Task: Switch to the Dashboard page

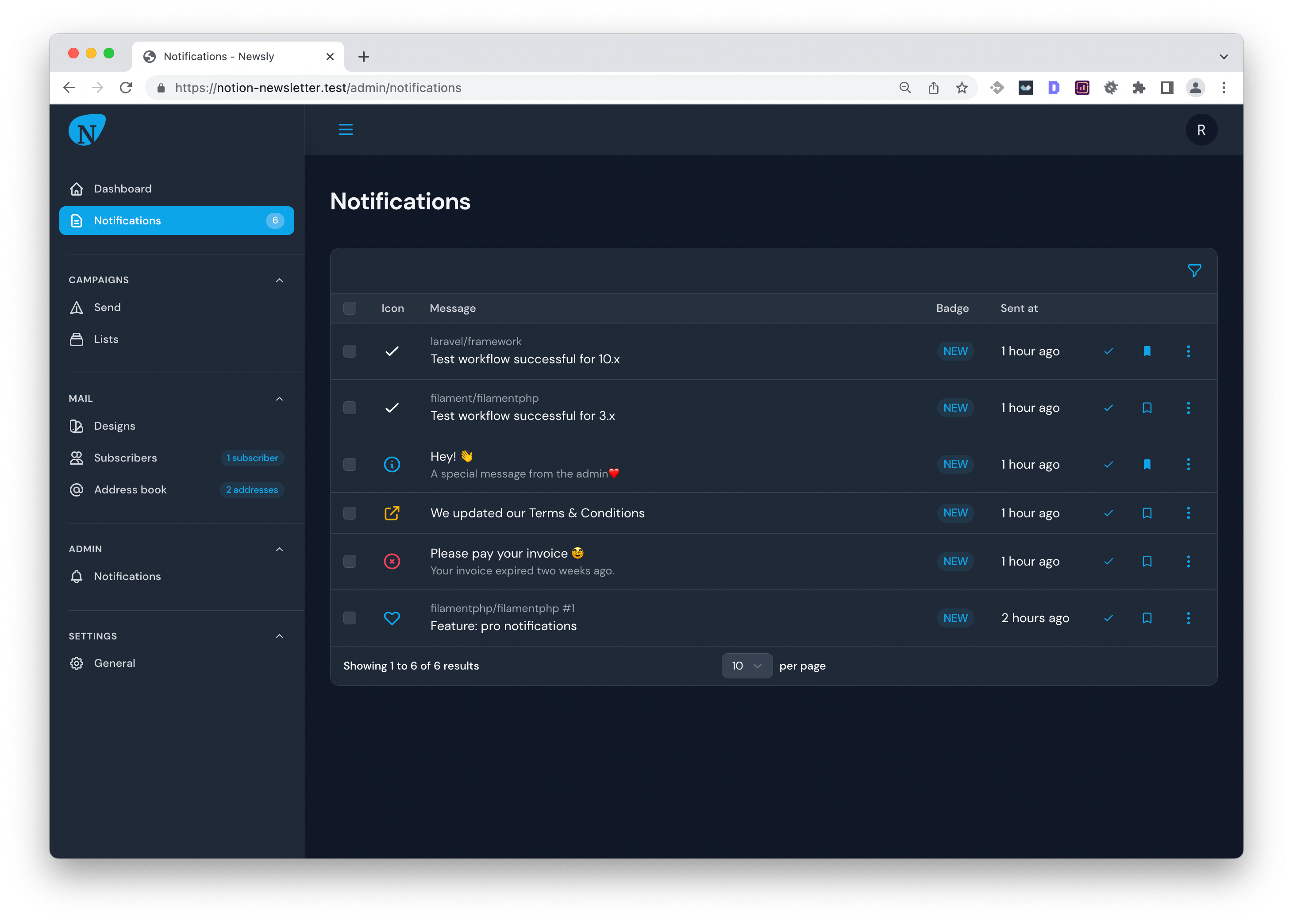Action: [x=122, y=189]
